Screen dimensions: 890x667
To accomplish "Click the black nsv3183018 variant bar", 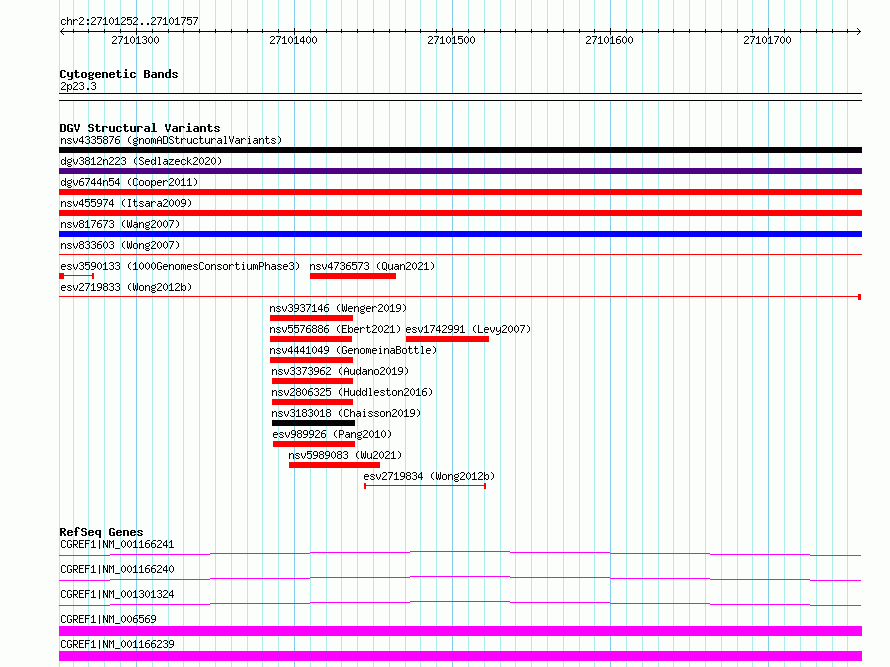I will [x=313, y=423].
